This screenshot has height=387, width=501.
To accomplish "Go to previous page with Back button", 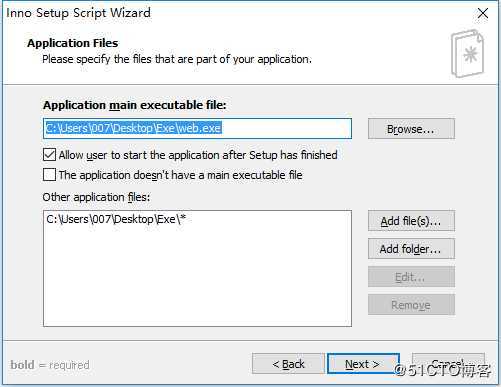I will pyautogui.click(x=288, y=364).
